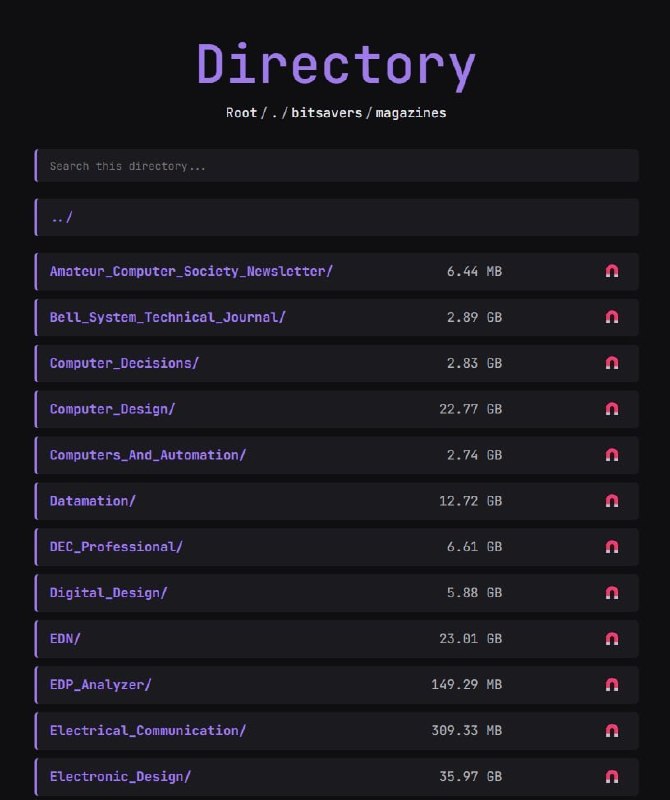The height and width of the screenshot is (800, 670).
Task: Click the magnet icon for Bell_System_Technical_Journal
Action: pyautogui.click(x=612, y=317)
